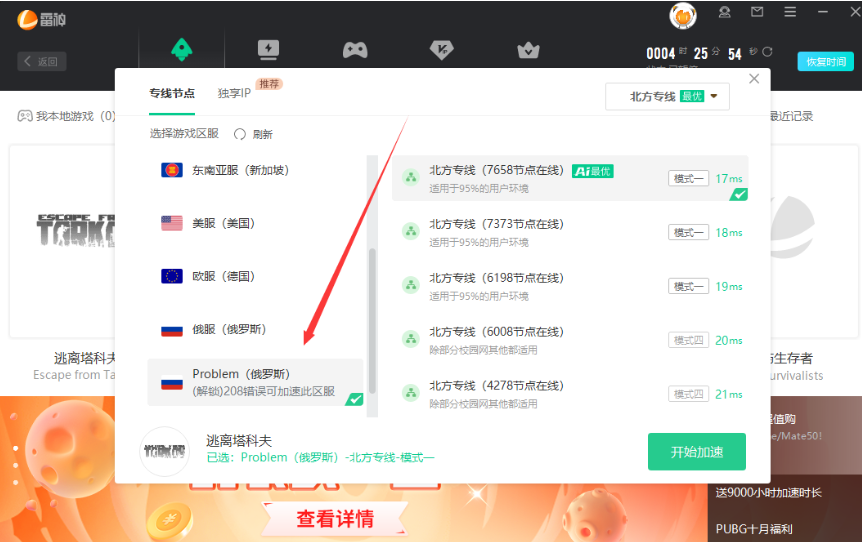Open the 送9000小时加速时长 link
Screen dimensions: 862x542
(769, 493)
